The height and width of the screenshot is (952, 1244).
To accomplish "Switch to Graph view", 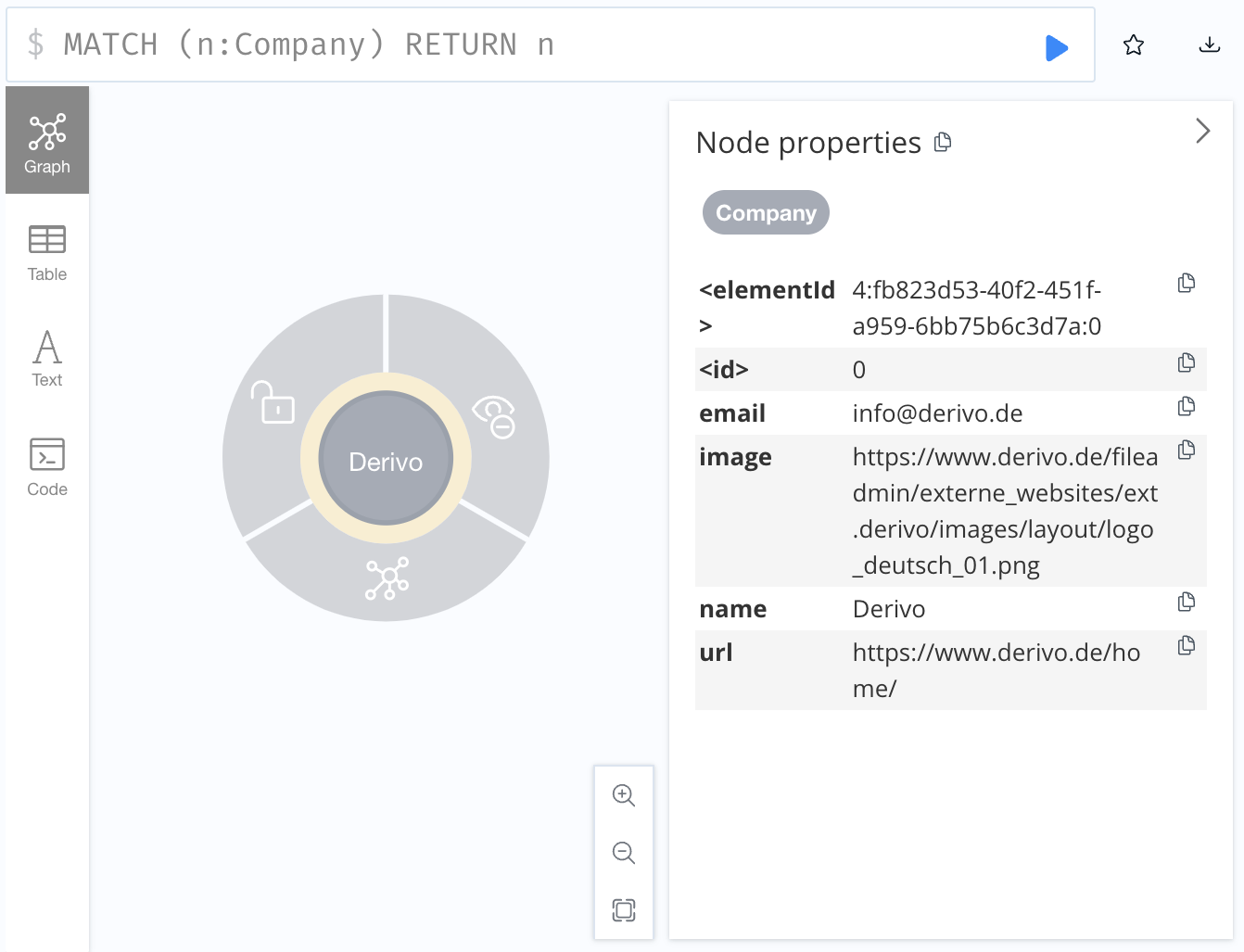I will click(x=47, y=141).
